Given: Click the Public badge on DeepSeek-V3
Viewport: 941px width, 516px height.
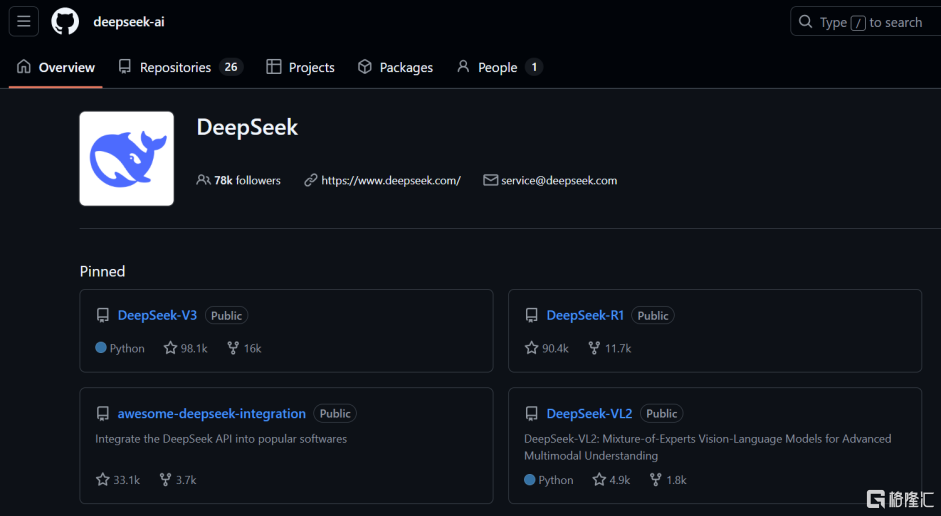Looking at the screenshot, I should [x=226, y=316].
